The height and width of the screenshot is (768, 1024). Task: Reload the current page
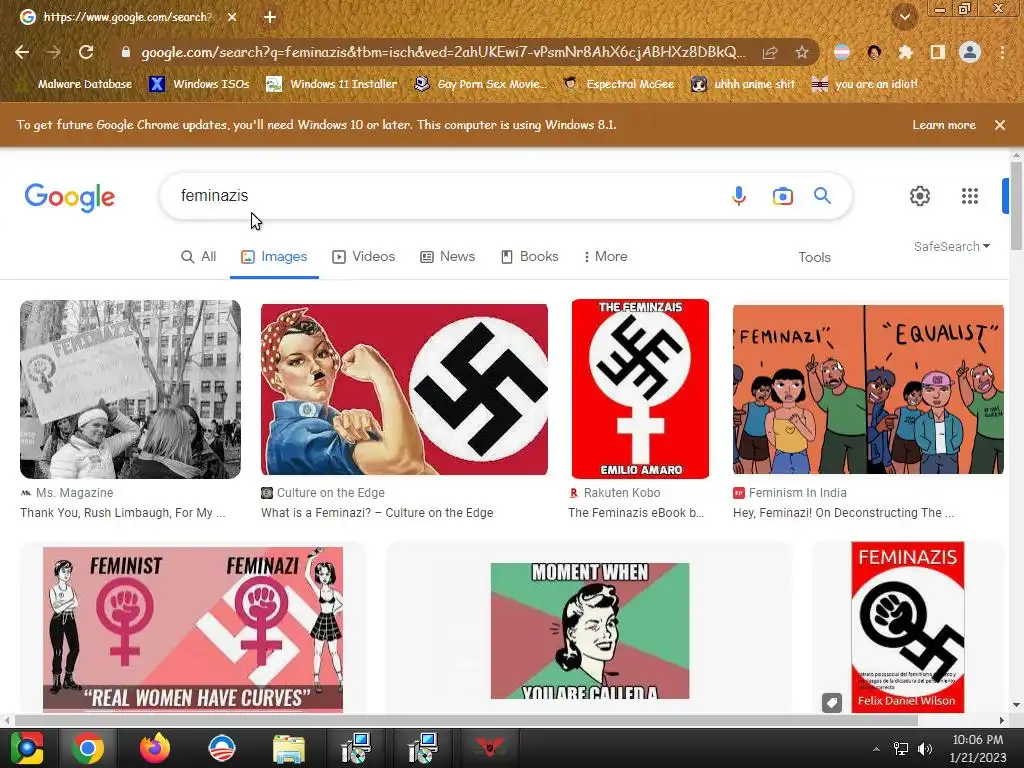click(86, 52)
